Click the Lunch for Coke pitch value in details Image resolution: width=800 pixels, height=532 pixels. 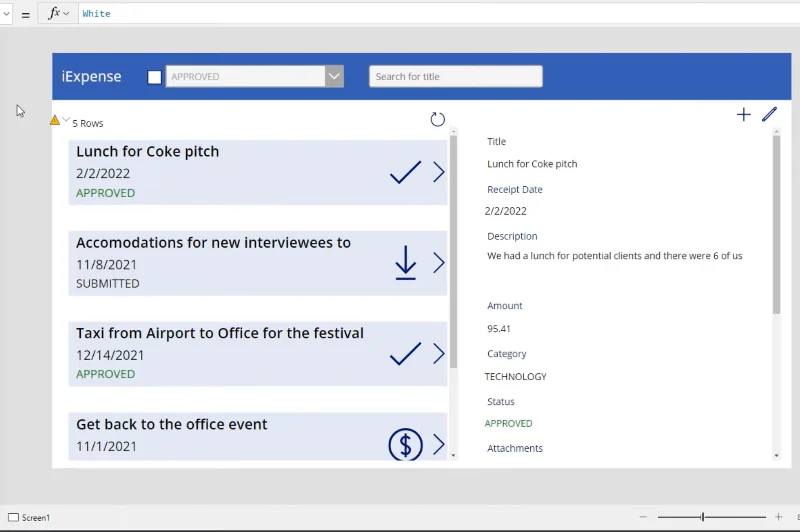tap(532, 164)
